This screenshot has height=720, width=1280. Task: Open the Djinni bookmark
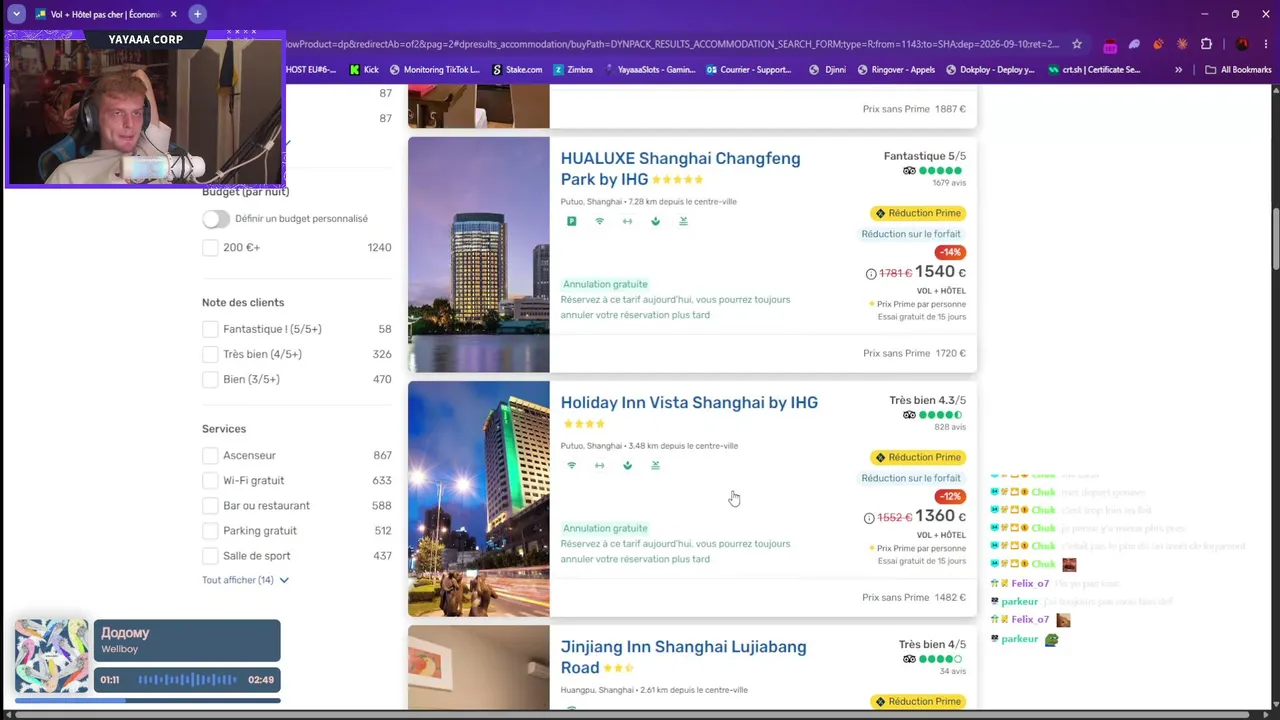point(827,70)
